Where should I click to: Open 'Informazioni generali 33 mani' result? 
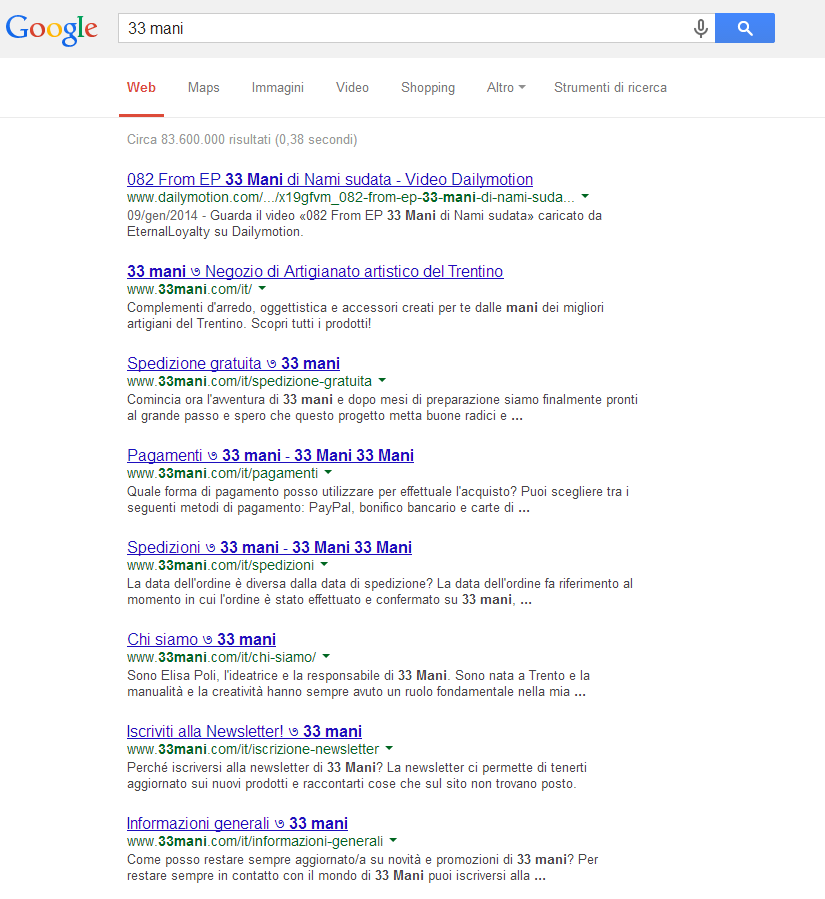pos(237,823)
